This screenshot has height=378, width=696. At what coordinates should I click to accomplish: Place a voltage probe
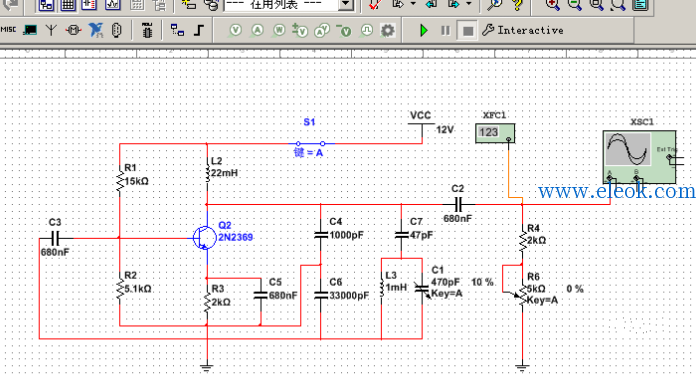[235, 30]
